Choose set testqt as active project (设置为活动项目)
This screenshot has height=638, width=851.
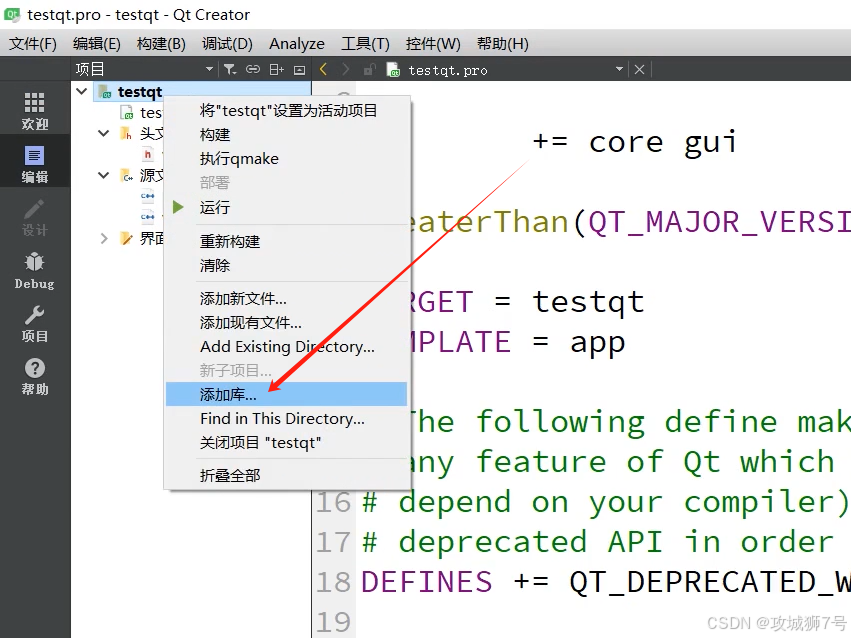pyautogui.click(x=287, y=111)
